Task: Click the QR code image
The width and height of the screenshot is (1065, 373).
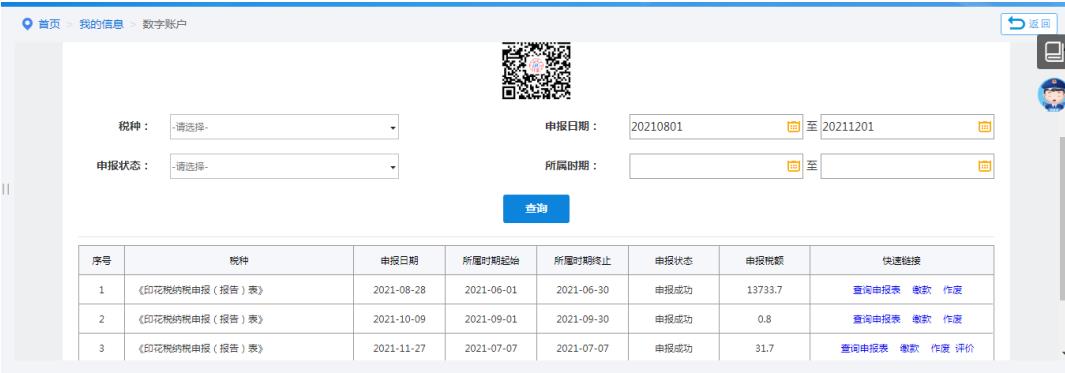Action: [x=536, y=71]
